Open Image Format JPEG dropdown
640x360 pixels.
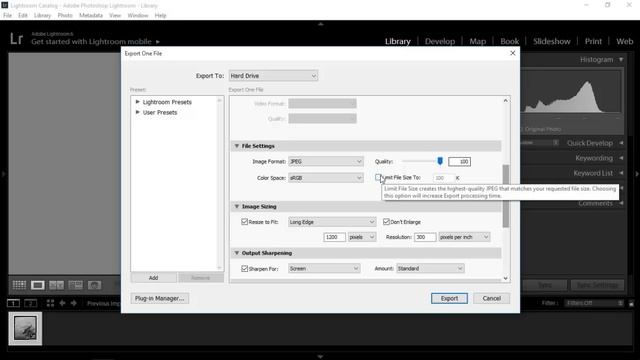coord(325,162)
